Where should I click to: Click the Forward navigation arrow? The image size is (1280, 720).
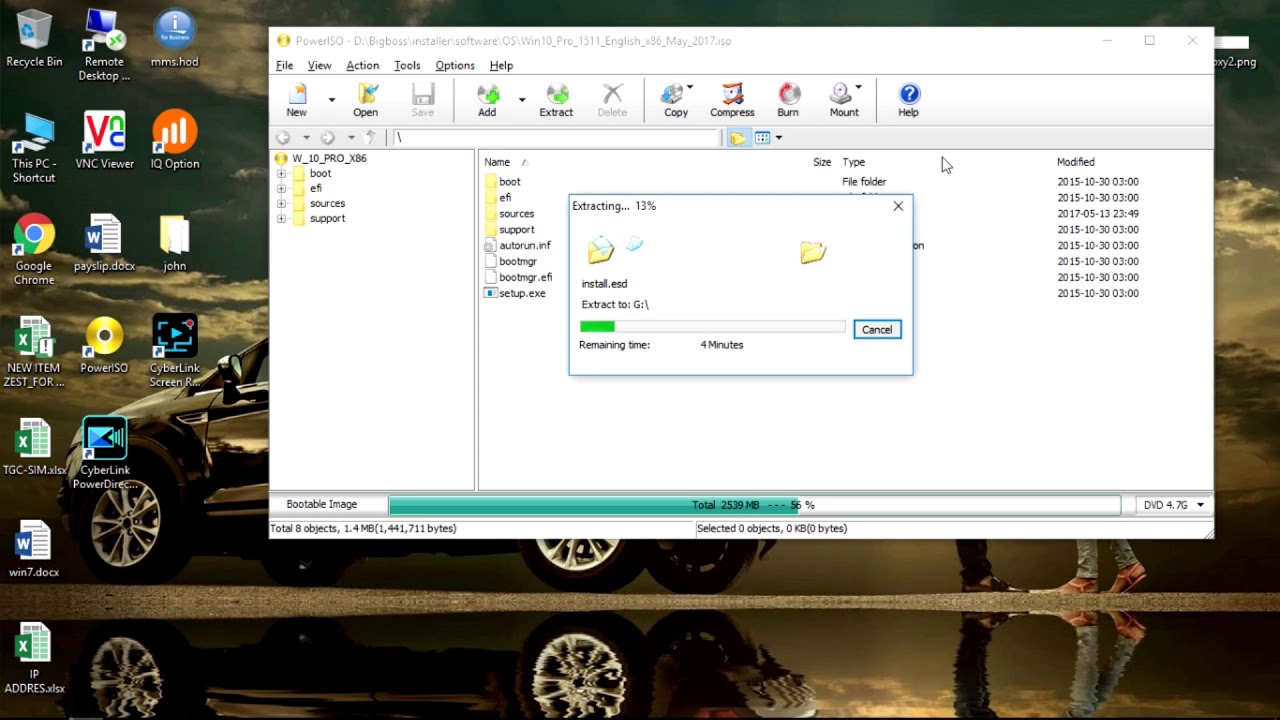click(327, 137)
